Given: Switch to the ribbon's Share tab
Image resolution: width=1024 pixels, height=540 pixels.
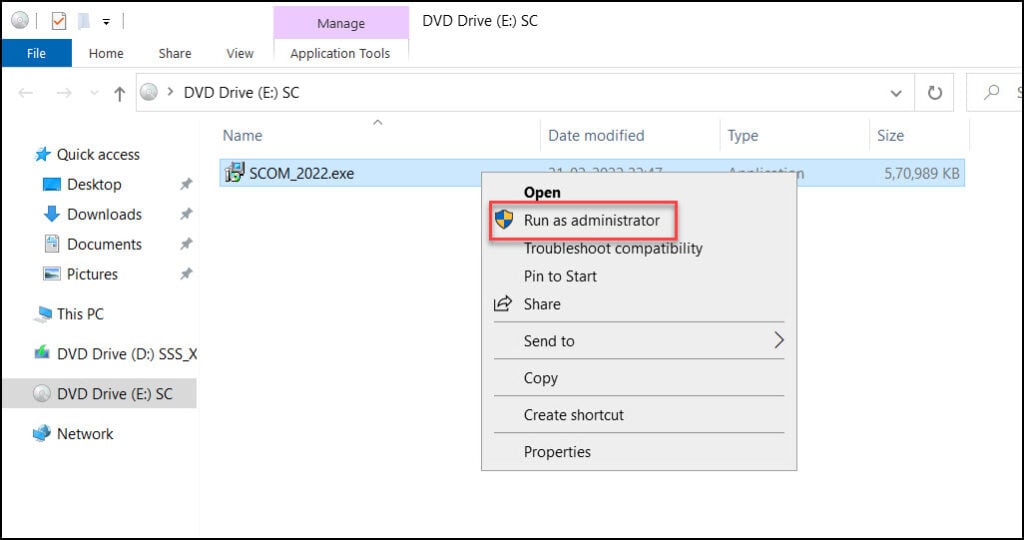Looking at the screenshot, I should 175,54.
